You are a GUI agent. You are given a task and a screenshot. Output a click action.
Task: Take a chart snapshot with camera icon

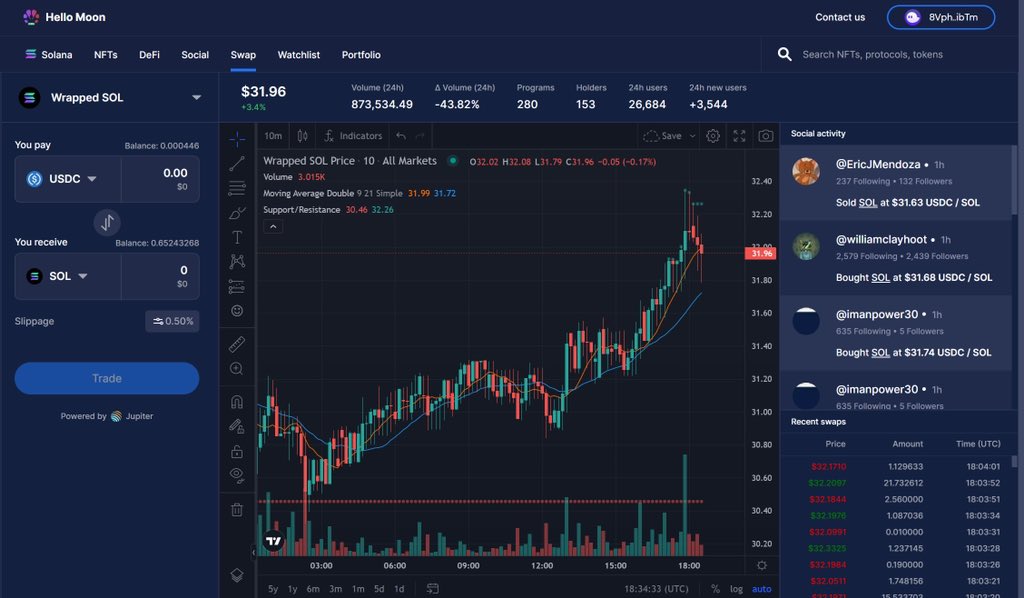(x=765, y=136)
